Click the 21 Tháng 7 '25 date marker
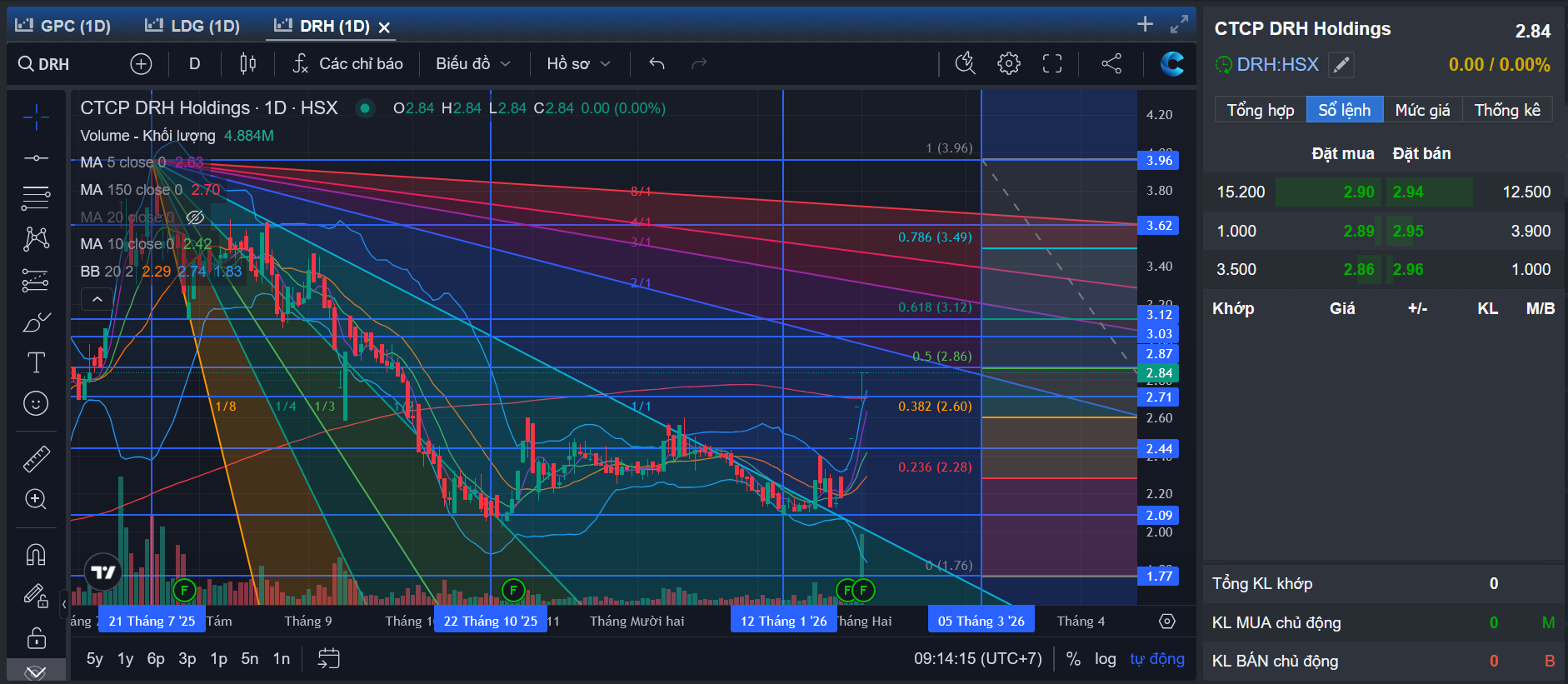The width and height of the screenshot is (1568, 684). tap(152, 622)
